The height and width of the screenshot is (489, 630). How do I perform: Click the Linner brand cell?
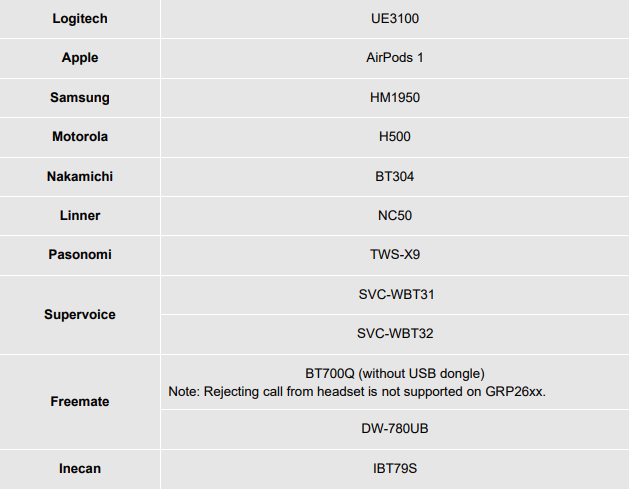pos(80,215)
